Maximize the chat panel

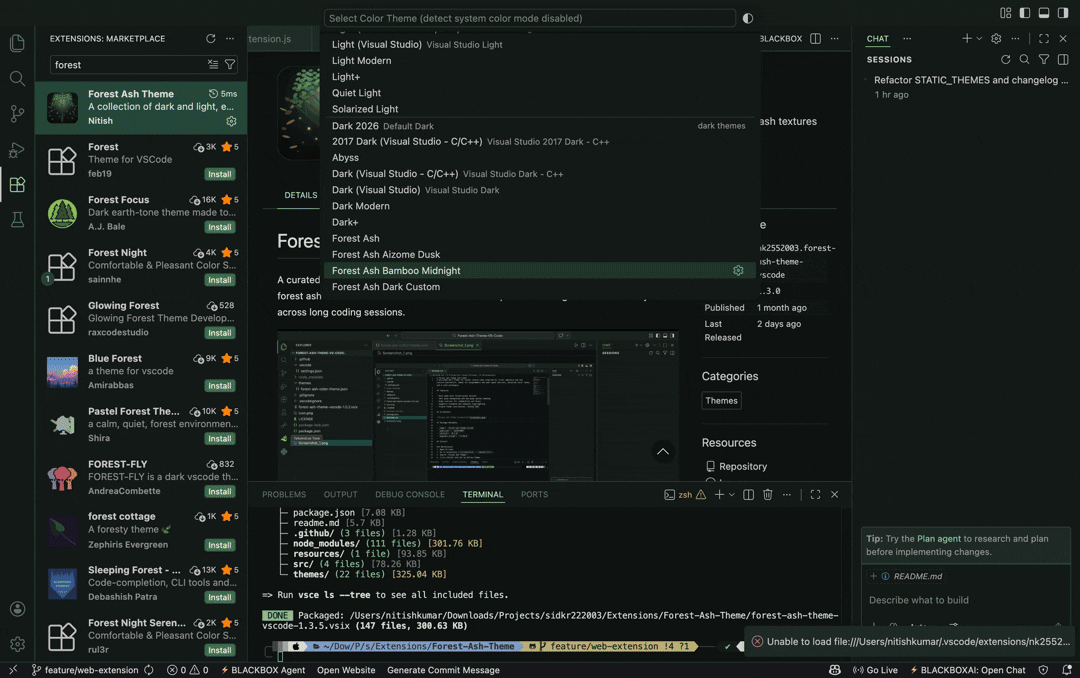pyautogui.click(x=1044, y=39)
